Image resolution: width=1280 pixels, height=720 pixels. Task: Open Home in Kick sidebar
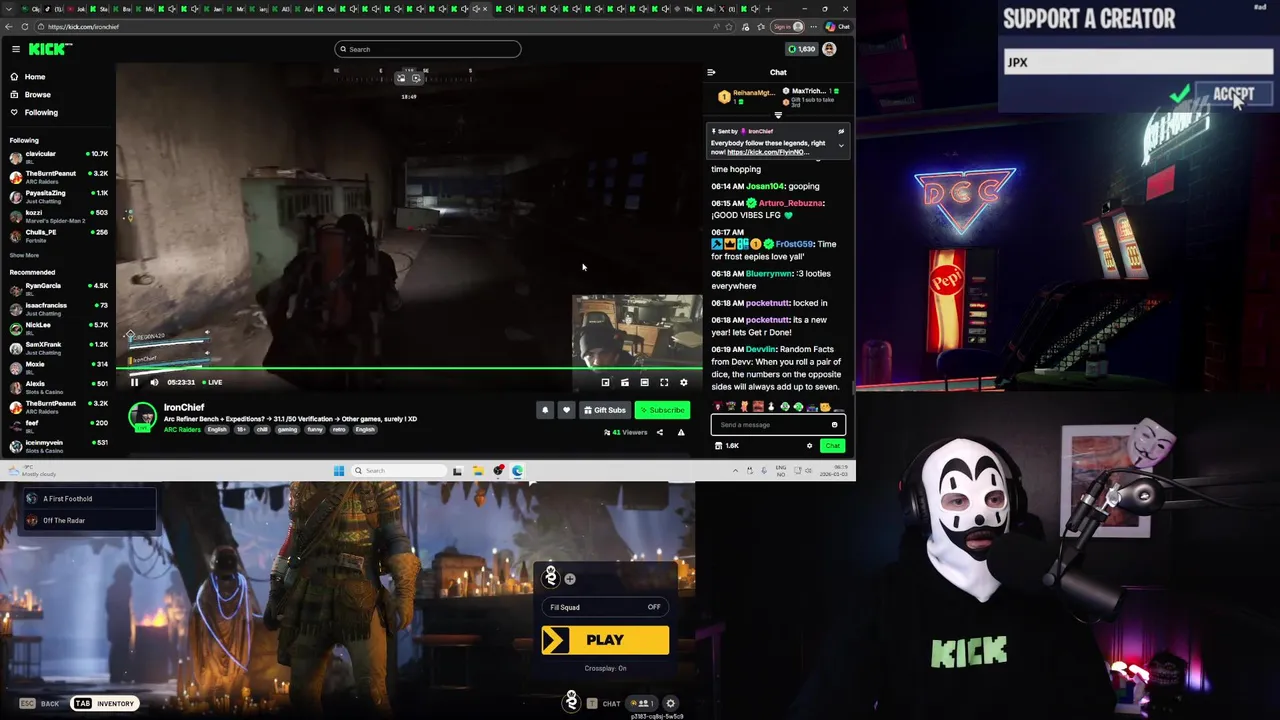(28, 77)
